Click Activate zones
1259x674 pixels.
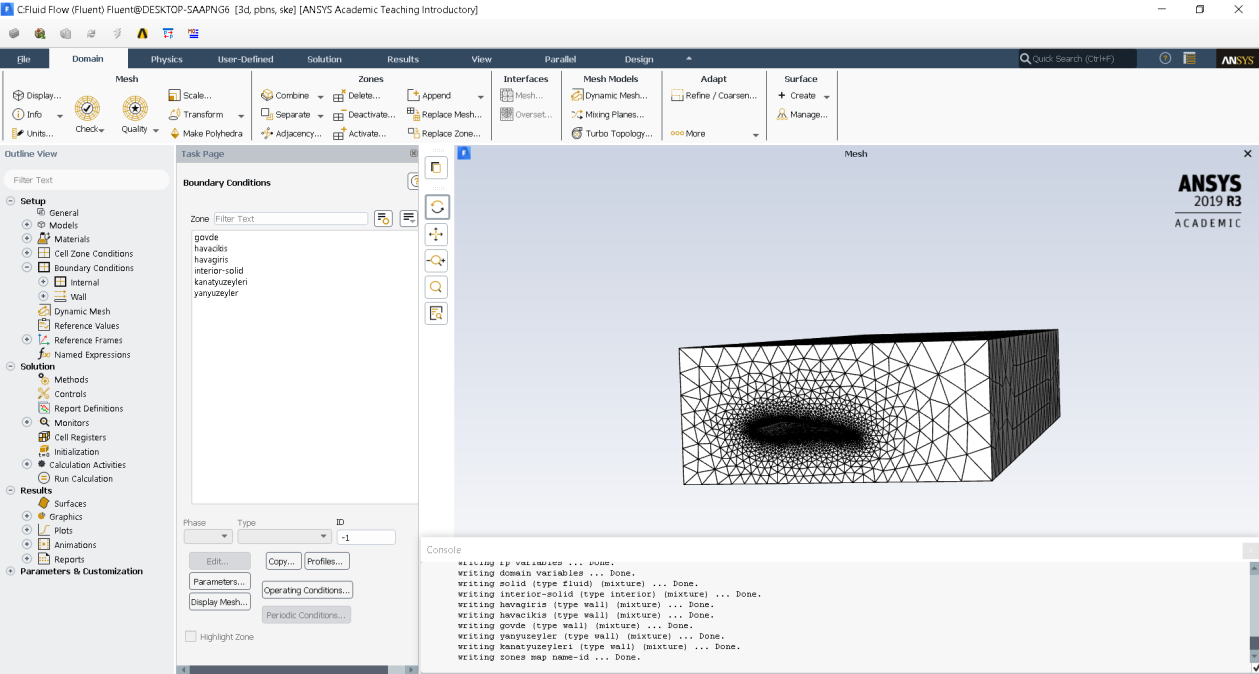(x=360, y=133)
